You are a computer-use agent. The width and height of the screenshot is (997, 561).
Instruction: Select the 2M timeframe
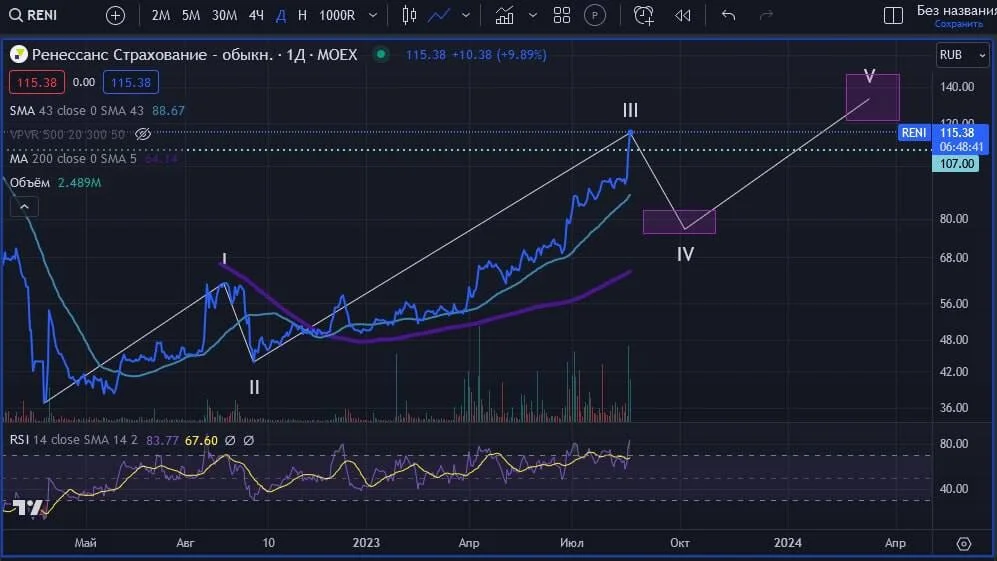pyautogui.click(x=160, y=15)
